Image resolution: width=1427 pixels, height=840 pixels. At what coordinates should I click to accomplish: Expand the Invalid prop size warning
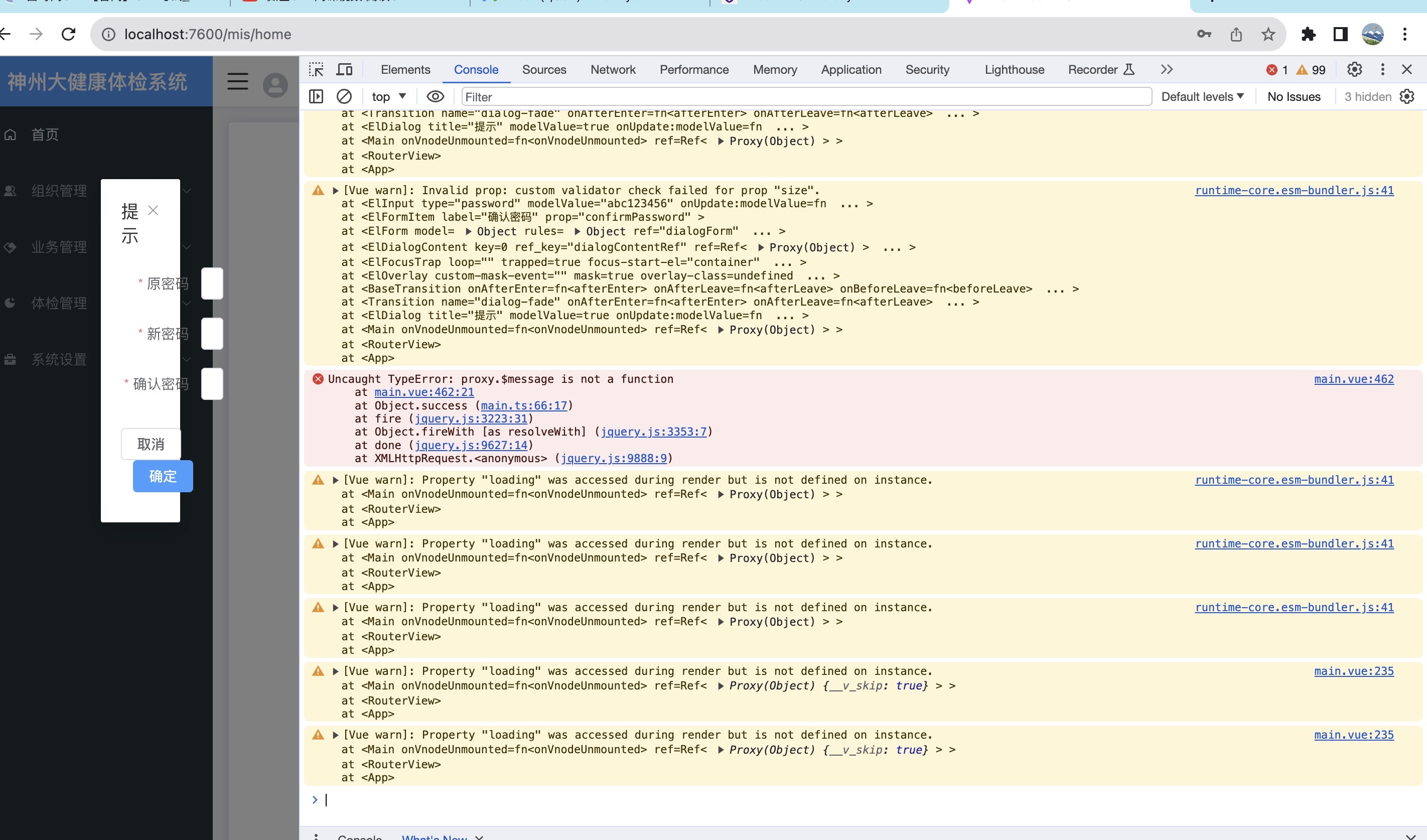pyautogui.click(x=335, y=190)
